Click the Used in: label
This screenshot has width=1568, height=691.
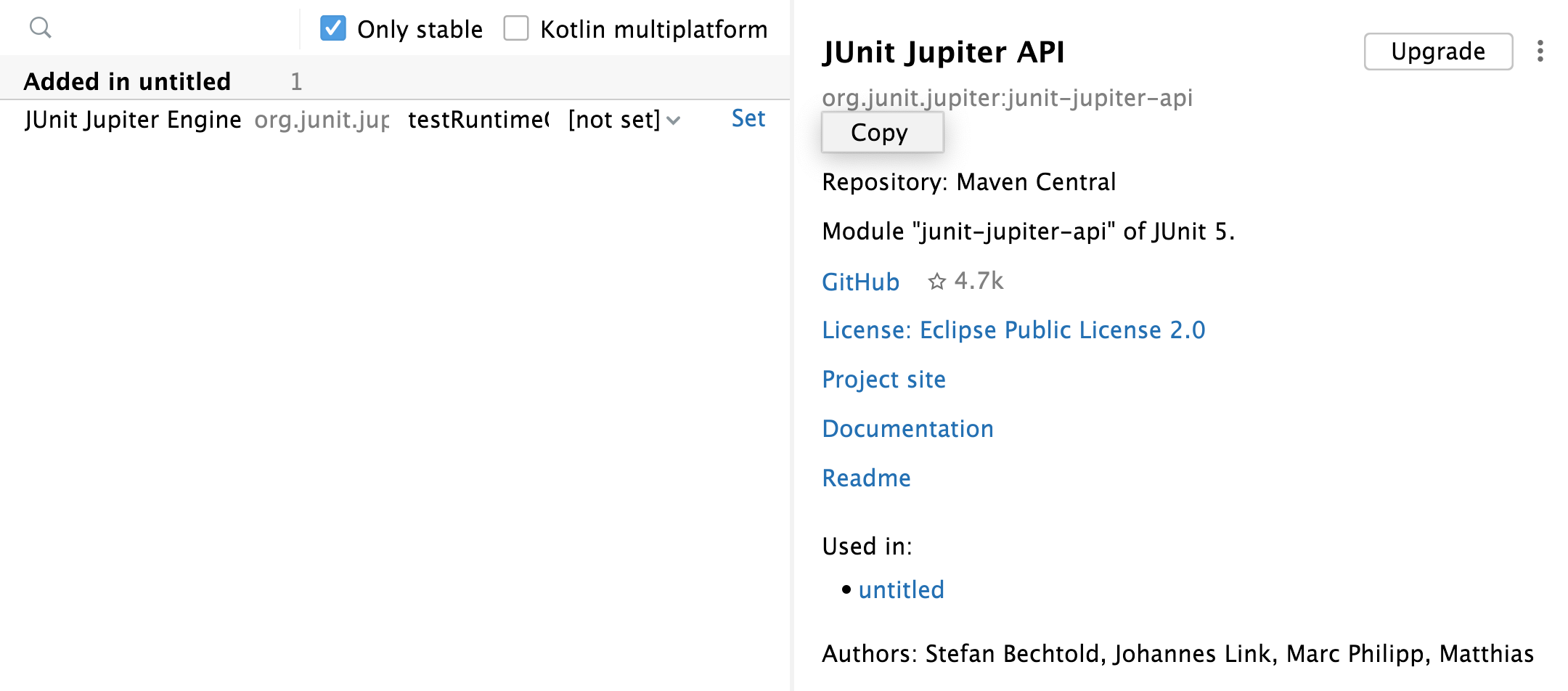[x=867, y=547]
